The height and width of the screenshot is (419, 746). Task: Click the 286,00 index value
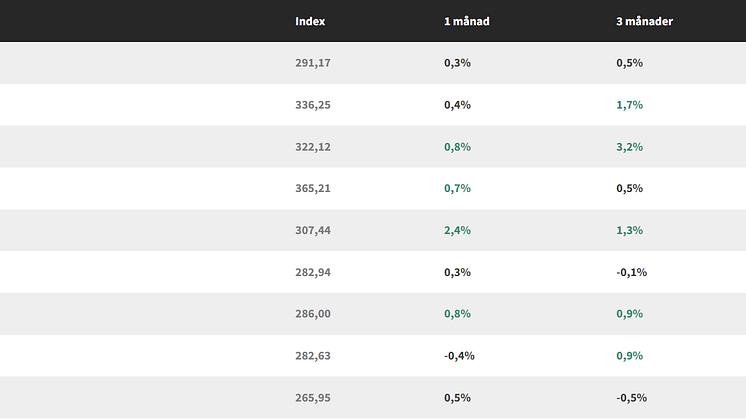313,314
